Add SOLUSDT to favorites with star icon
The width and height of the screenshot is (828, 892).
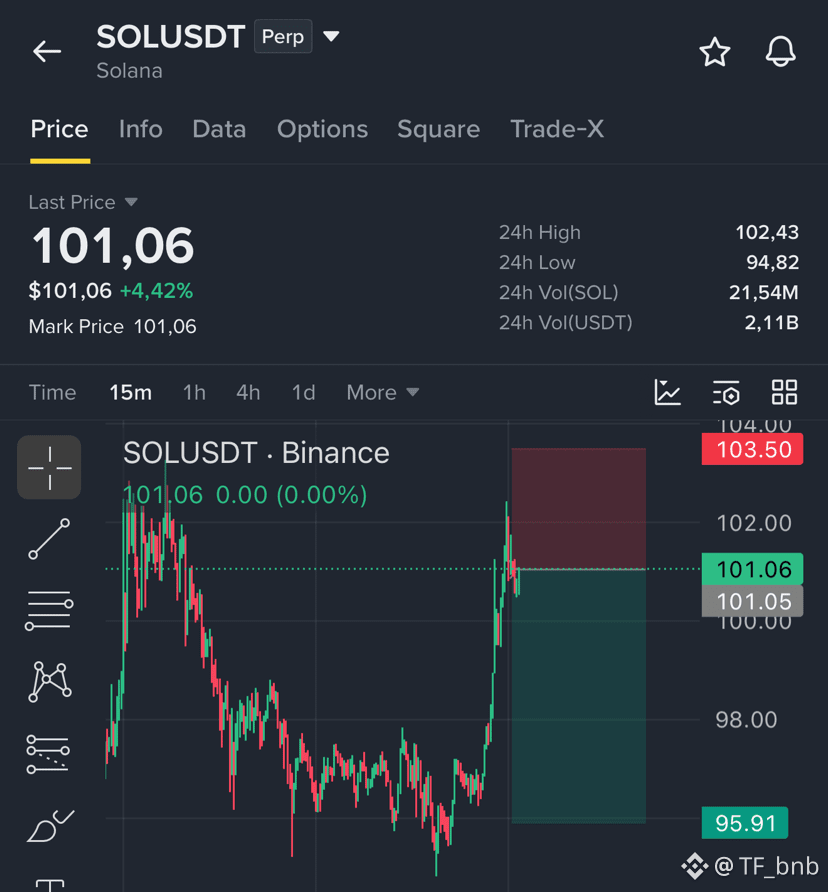point(715,52)
